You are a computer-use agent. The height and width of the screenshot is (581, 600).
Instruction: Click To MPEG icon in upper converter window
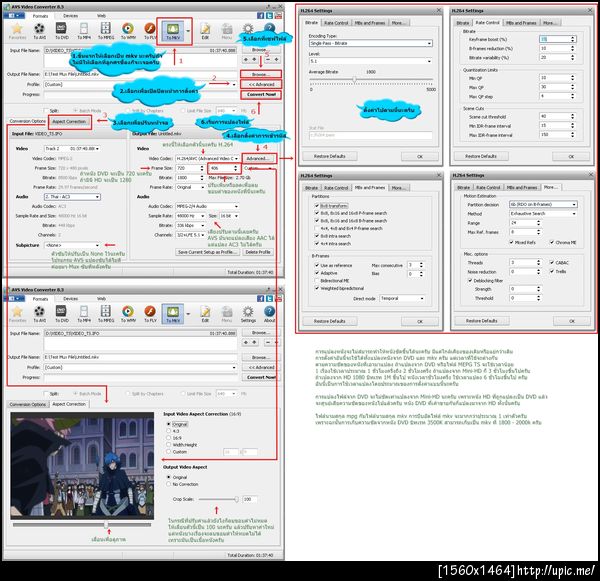106,31
